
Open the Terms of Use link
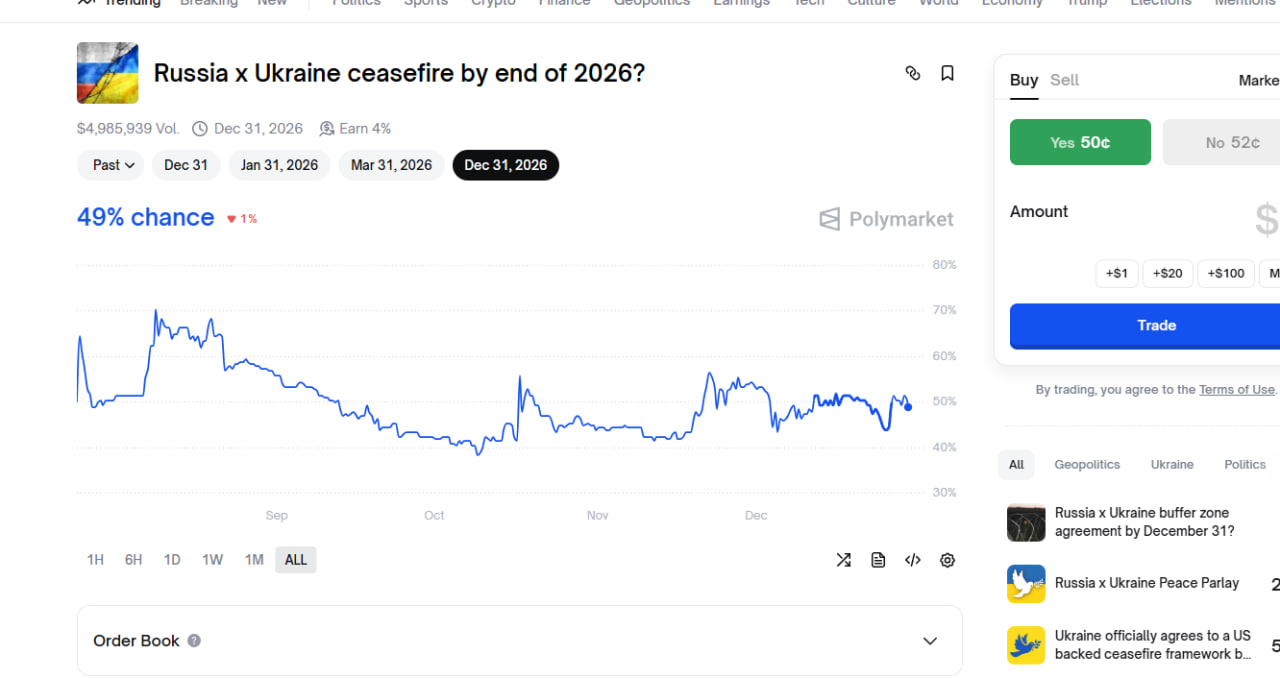click(x=1237, y=390)
